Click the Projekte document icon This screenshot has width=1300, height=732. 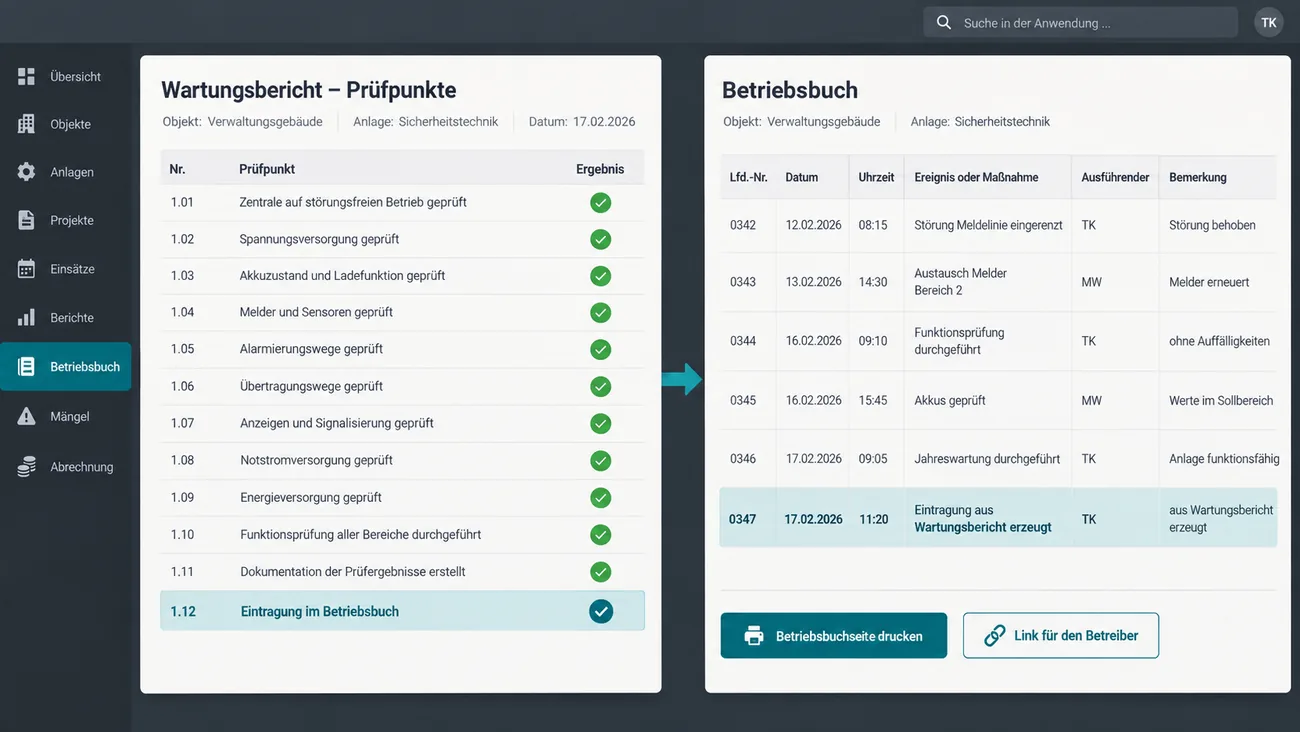(26, 220)
